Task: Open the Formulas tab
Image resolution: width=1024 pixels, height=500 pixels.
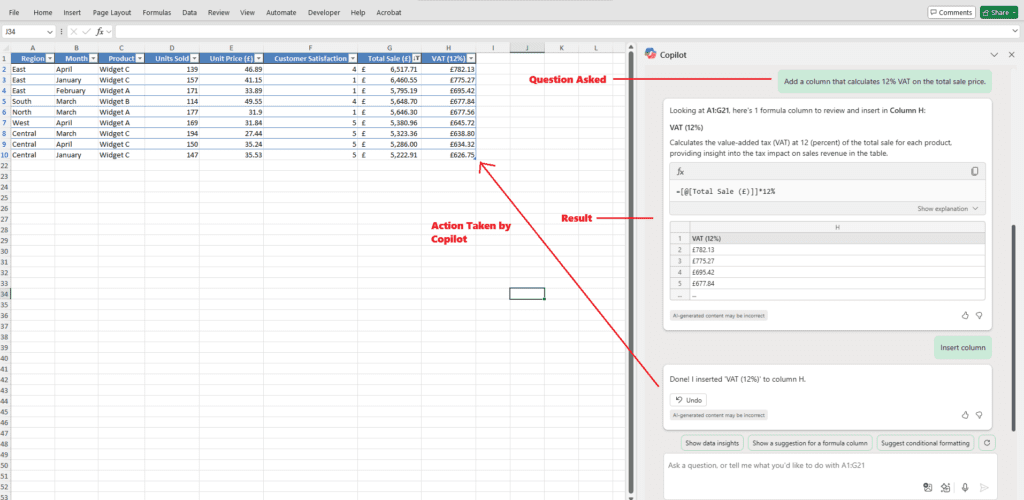Action: click(x=157, y=12)
